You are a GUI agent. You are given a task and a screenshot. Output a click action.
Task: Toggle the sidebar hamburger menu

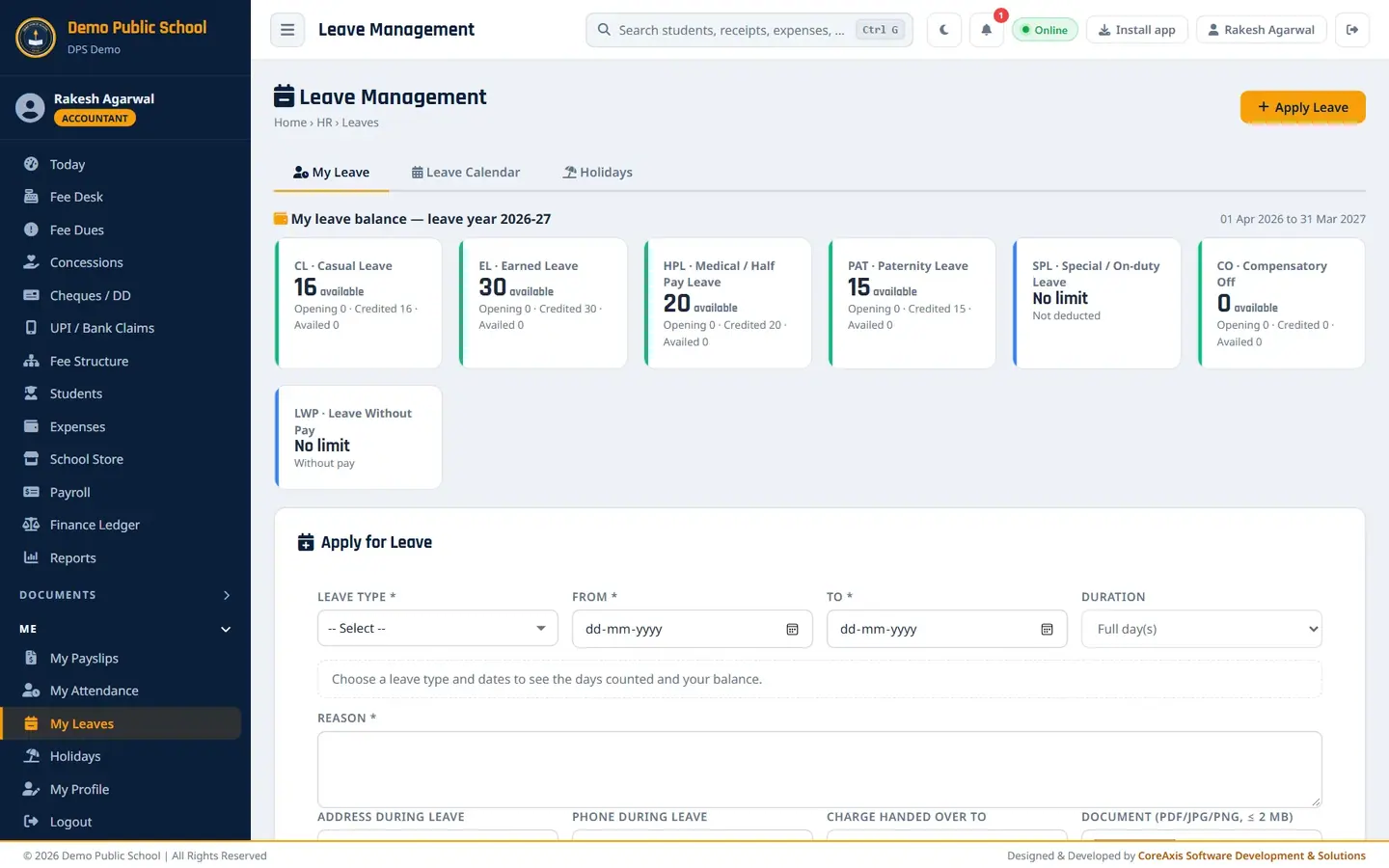tap(287, 30)
